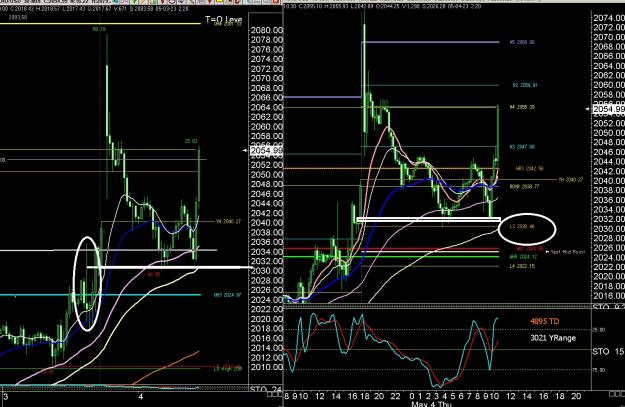Click 2010.00 on the left chart price axis
Viewport: 625px width, 407px height.
coord(267,367)
